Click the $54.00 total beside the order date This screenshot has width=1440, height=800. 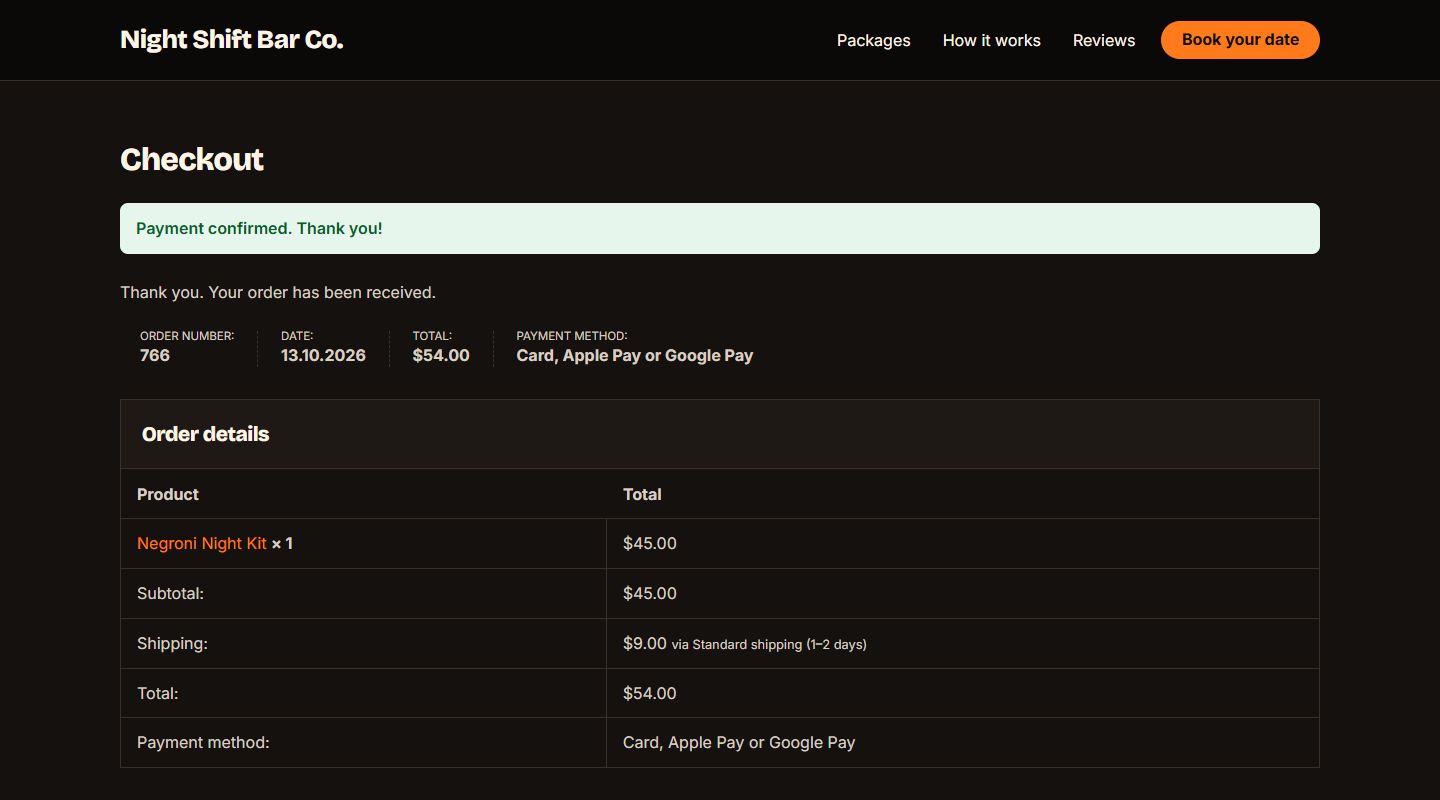tap(441, 355)
